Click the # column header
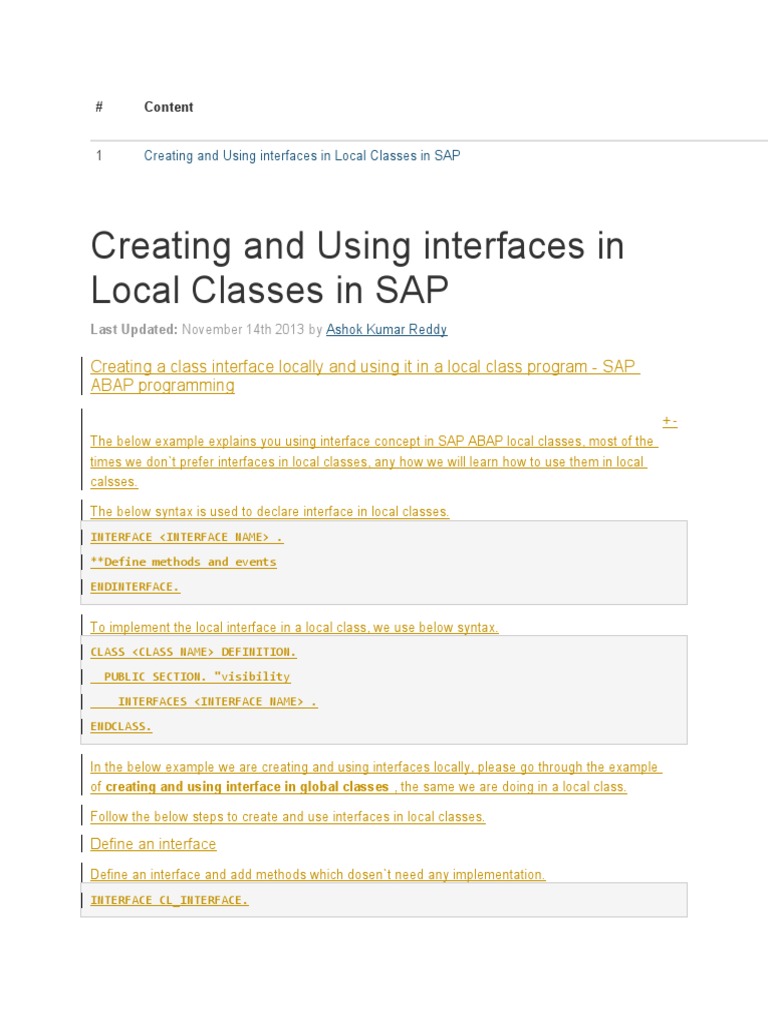This screenshot has height=1024, width=768. [x=99, y=107]
